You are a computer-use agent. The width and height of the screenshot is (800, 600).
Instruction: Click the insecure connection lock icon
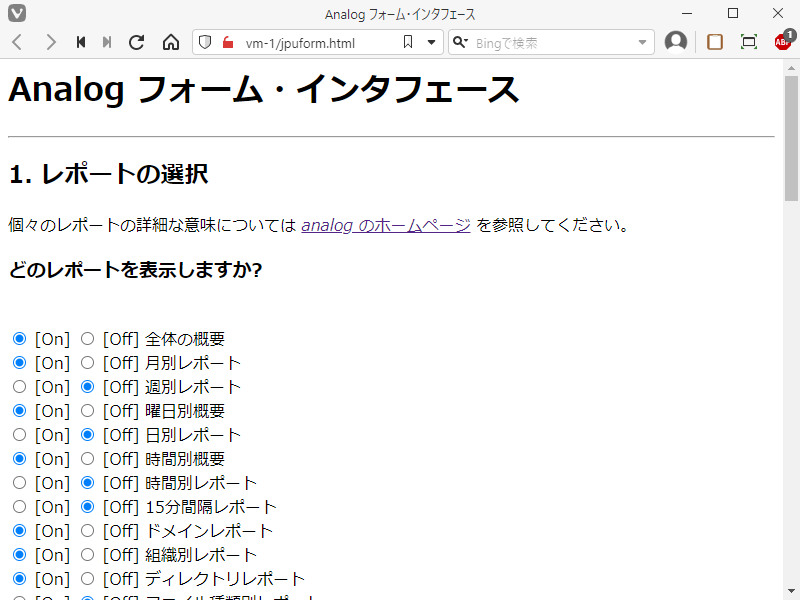coord(228,42)
